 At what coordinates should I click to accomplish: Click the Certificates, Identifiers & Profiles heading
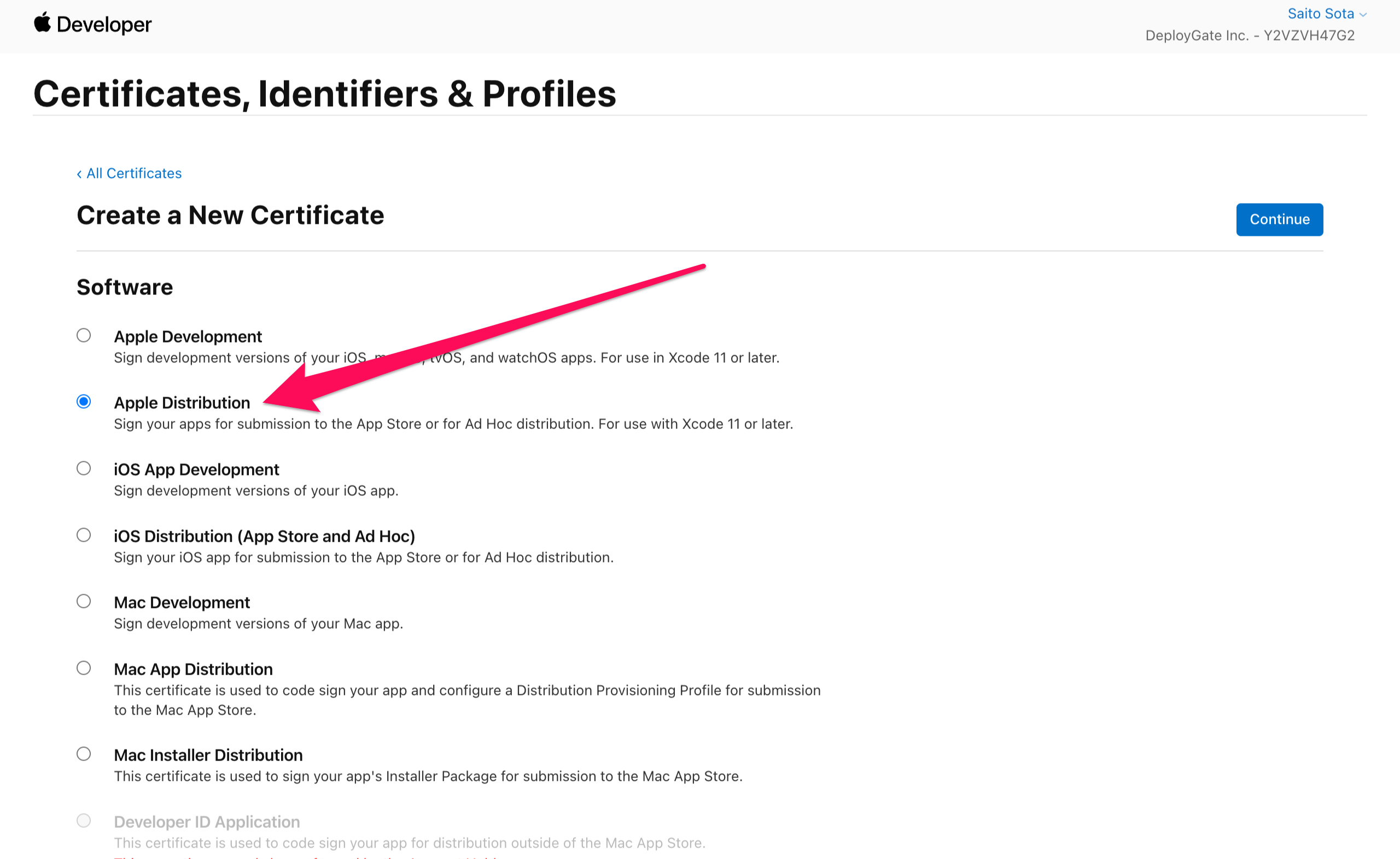325,92
